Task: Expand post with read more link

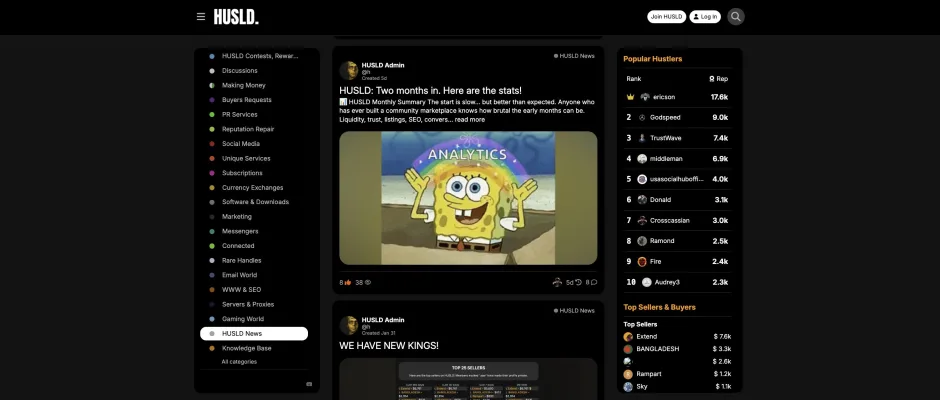Action: point(469,119)
